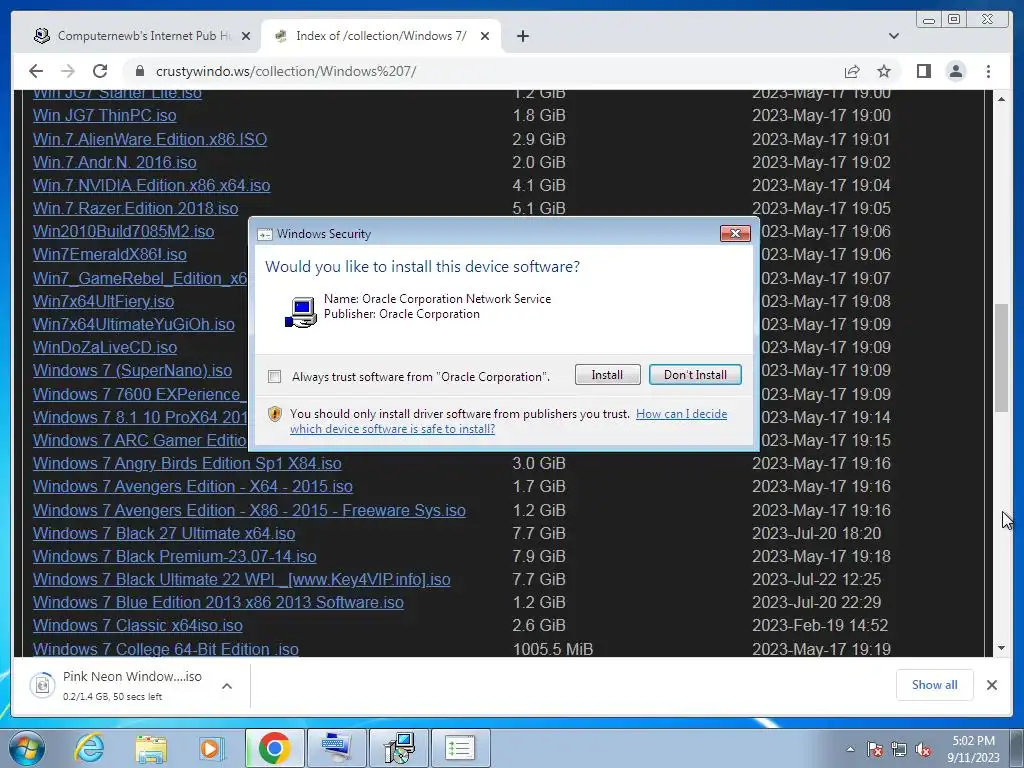Open Win JG7 ThinPC.iso link
1024x768 pixels.
coord(104,116)
